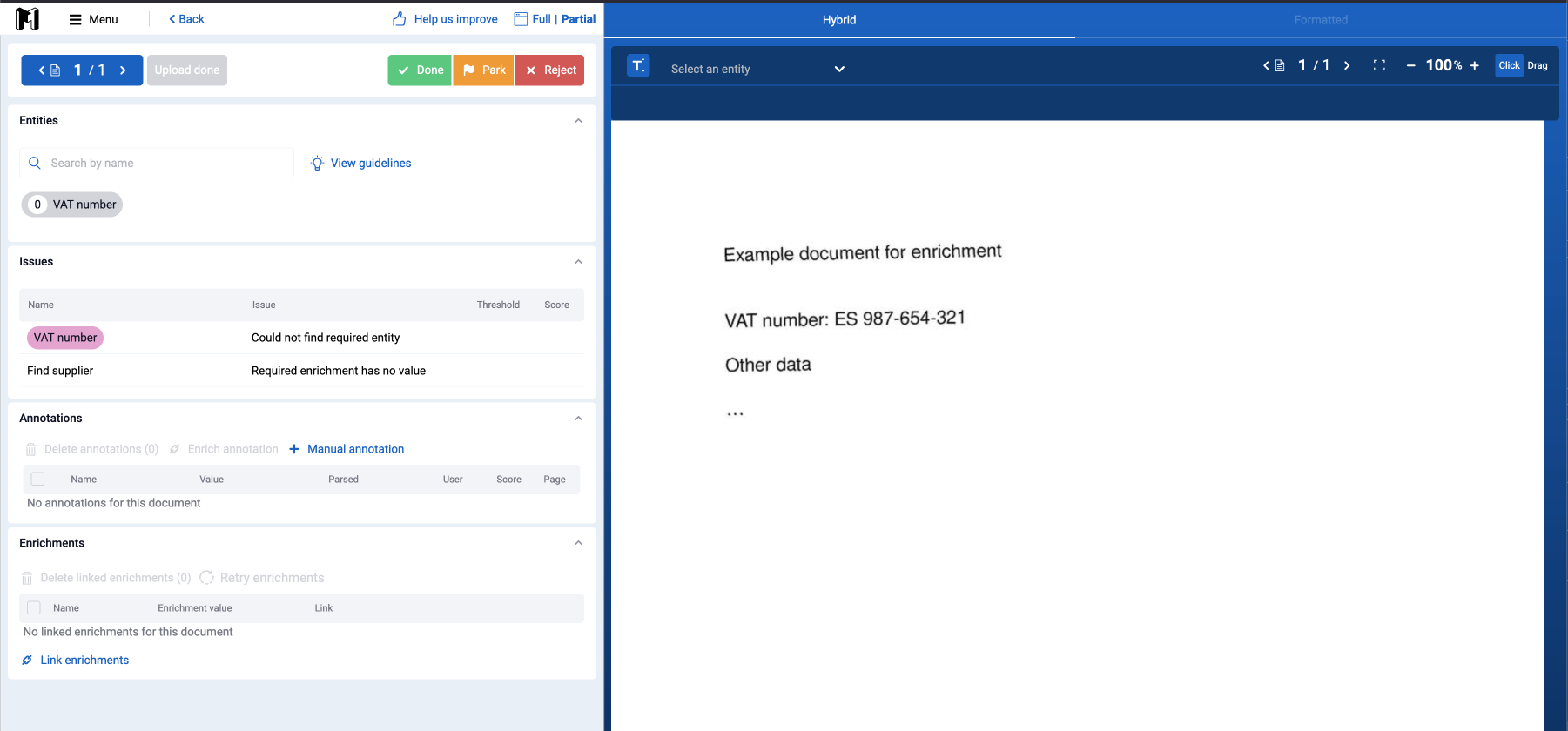Tick the enrichments select-all checkbox
The height and width of the screenshot is (731, 1568).
[34, 607]
